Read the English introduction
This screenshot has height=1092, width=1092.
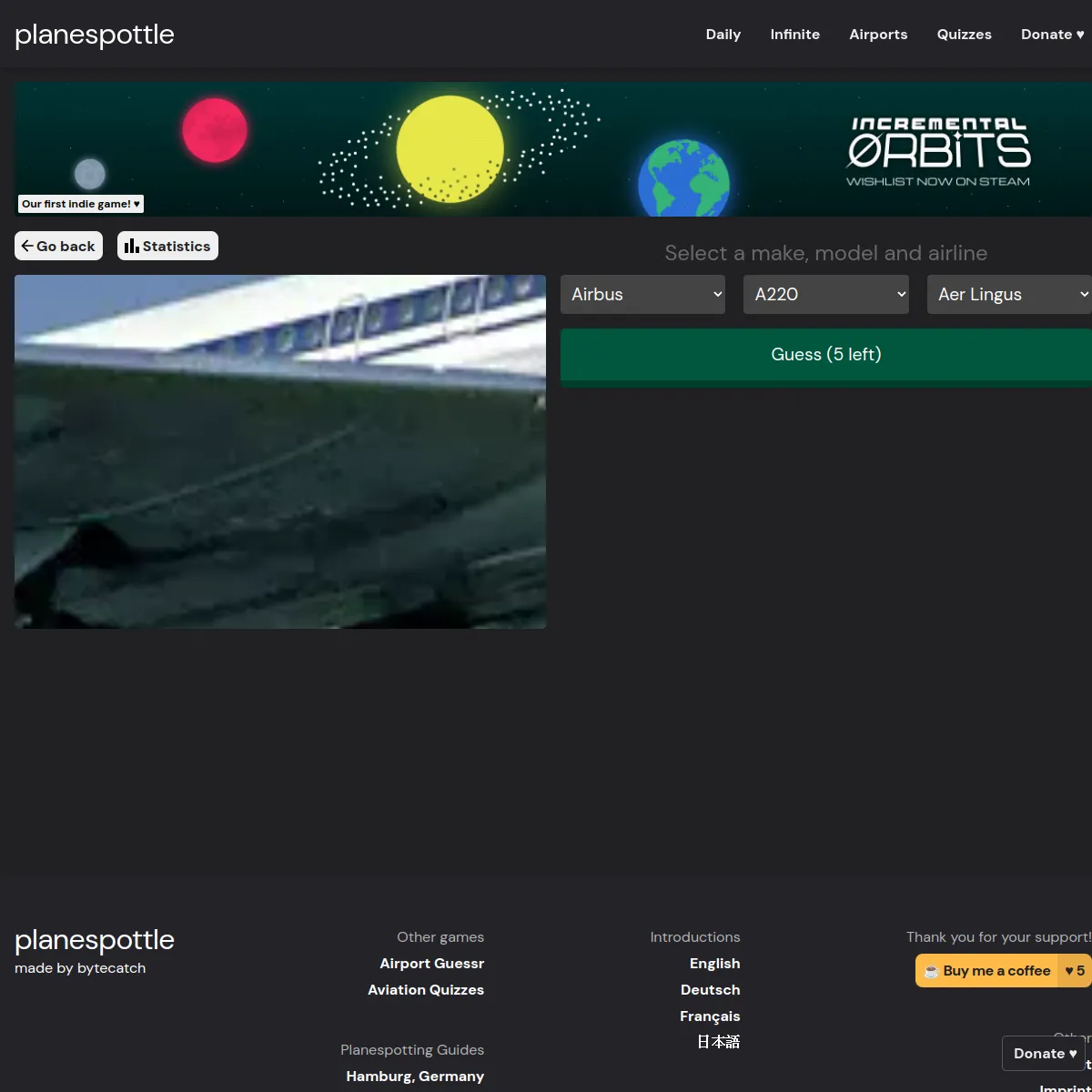coord(715,964)
